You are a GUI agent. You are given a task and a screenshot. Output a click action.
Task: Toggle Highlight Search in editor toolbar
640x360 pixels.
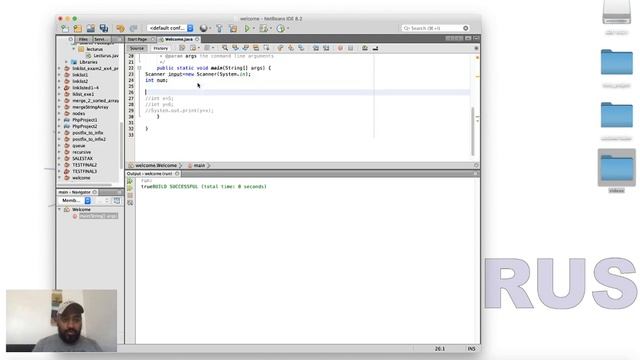pyautogui.click(x=256, y=48)
